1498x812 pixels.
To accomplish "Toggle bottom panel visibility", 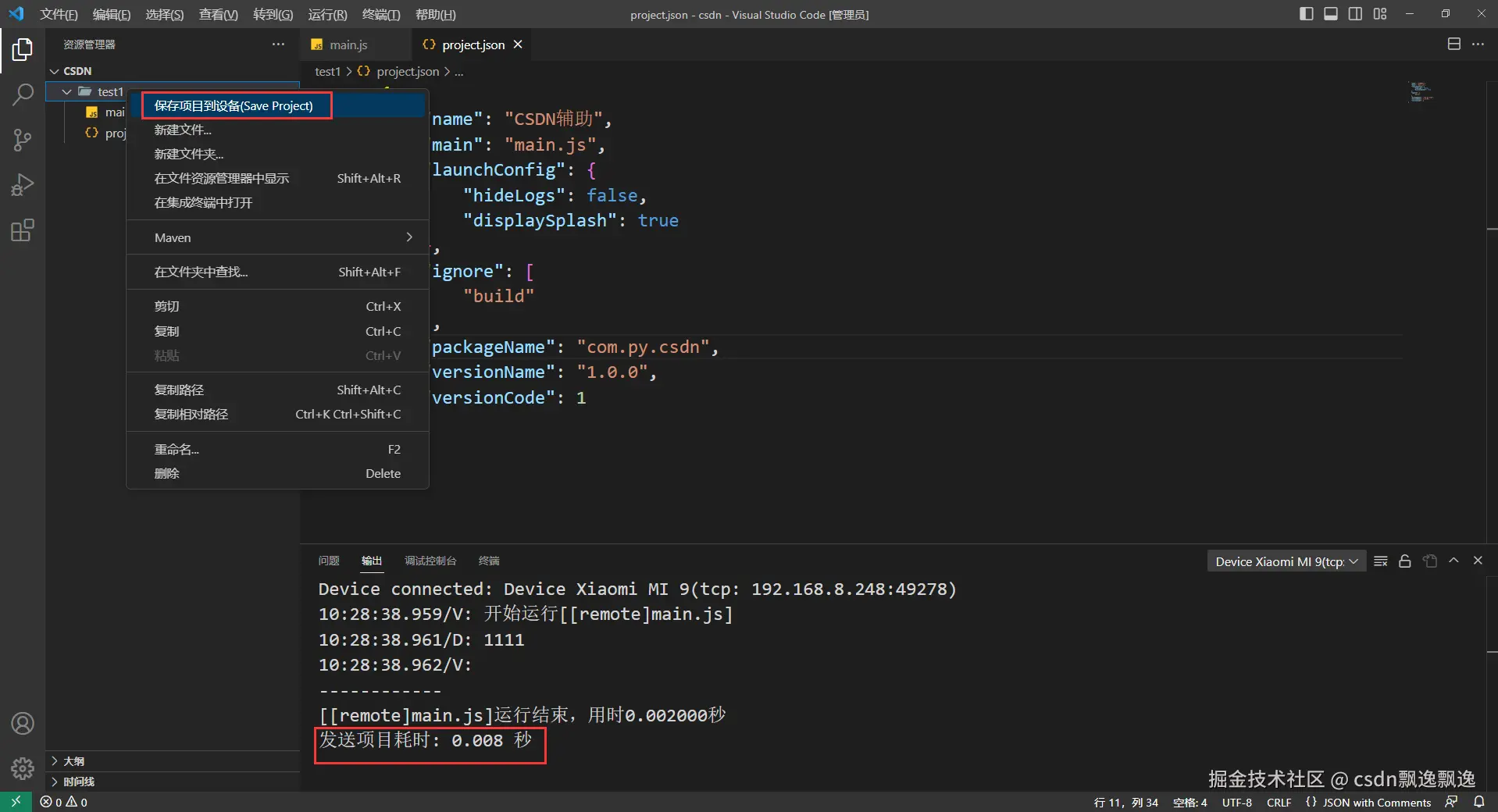I will click(x=1331, y=14).
